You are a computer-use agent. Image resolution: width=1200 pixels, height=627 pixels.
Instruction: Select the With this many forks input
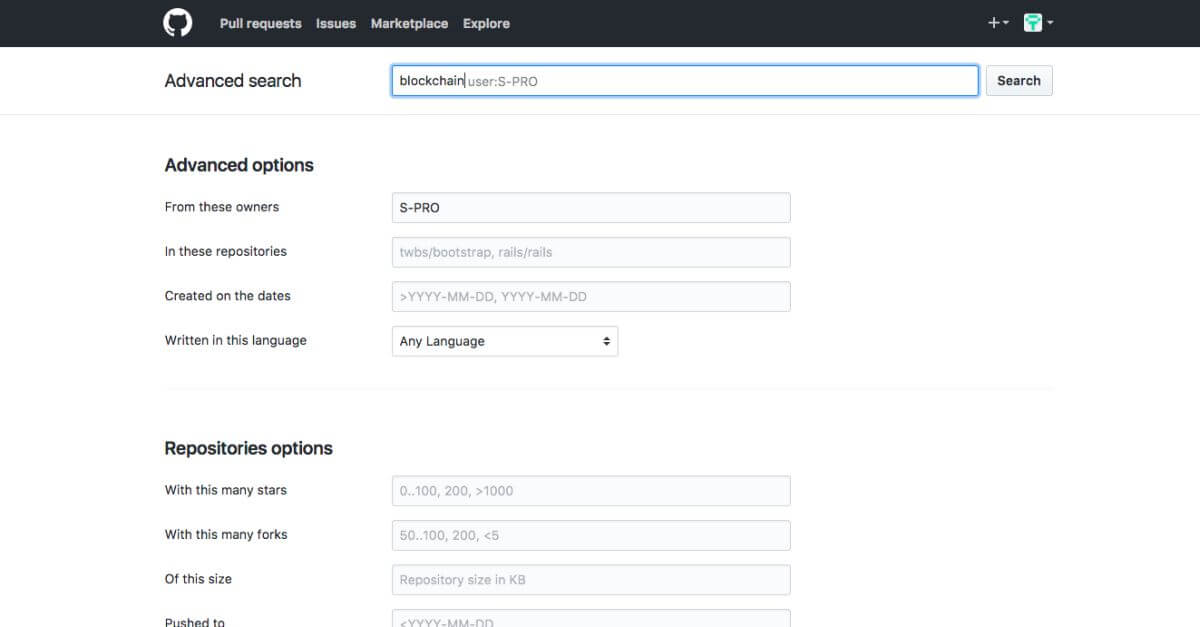click(590, 535)
